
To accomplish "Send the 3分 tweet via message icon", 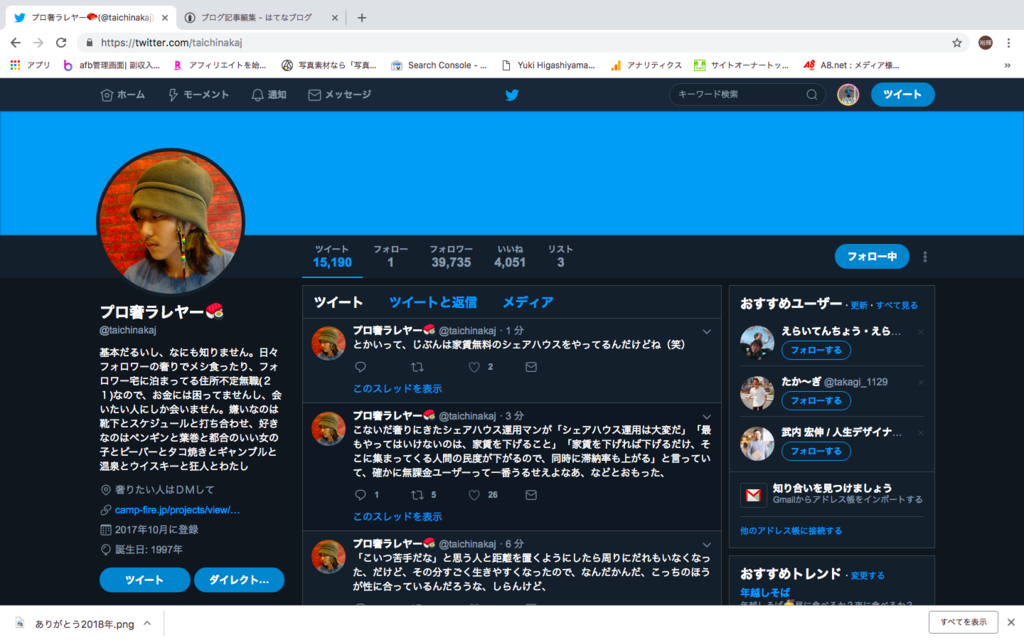I will [x=531, y=495].
